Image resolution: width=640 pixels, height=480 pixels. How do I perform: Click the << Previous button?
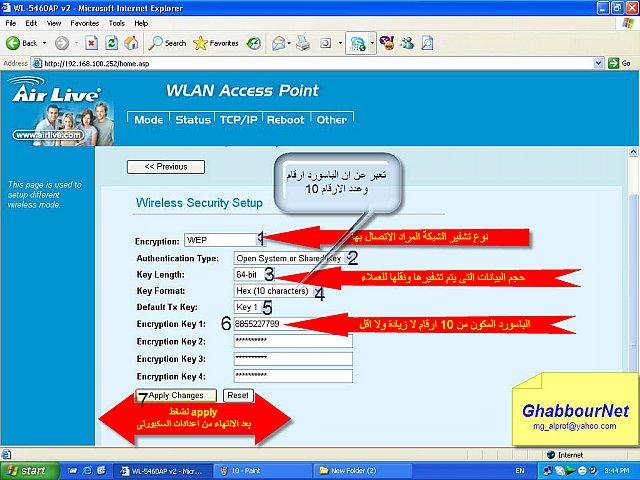[166, 167]
